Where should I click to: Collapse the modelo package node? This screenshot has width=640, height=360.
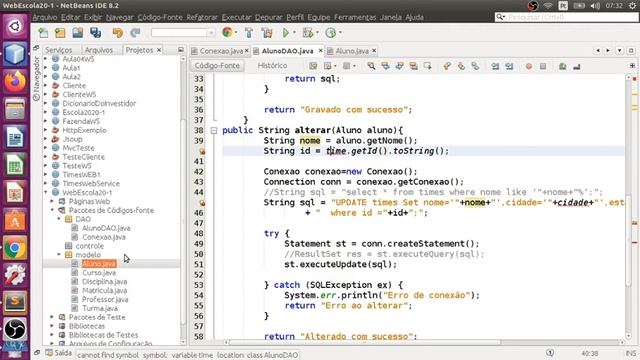59,255
